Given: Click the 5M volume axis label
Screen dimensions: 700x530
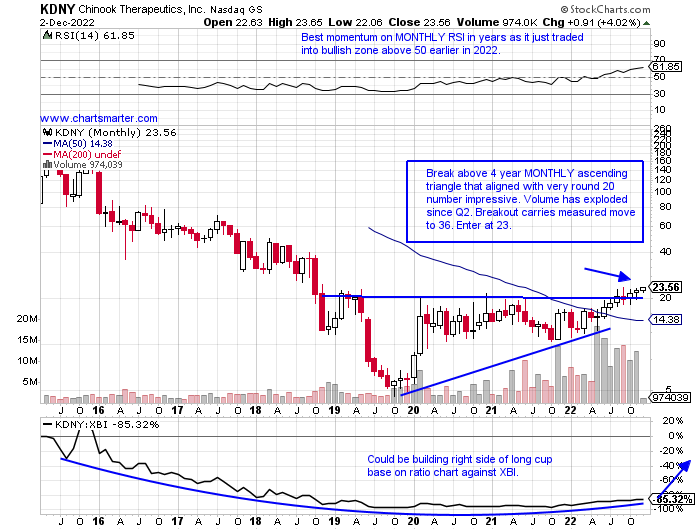Looking at the screenshot, I should (x=29, y=382).
